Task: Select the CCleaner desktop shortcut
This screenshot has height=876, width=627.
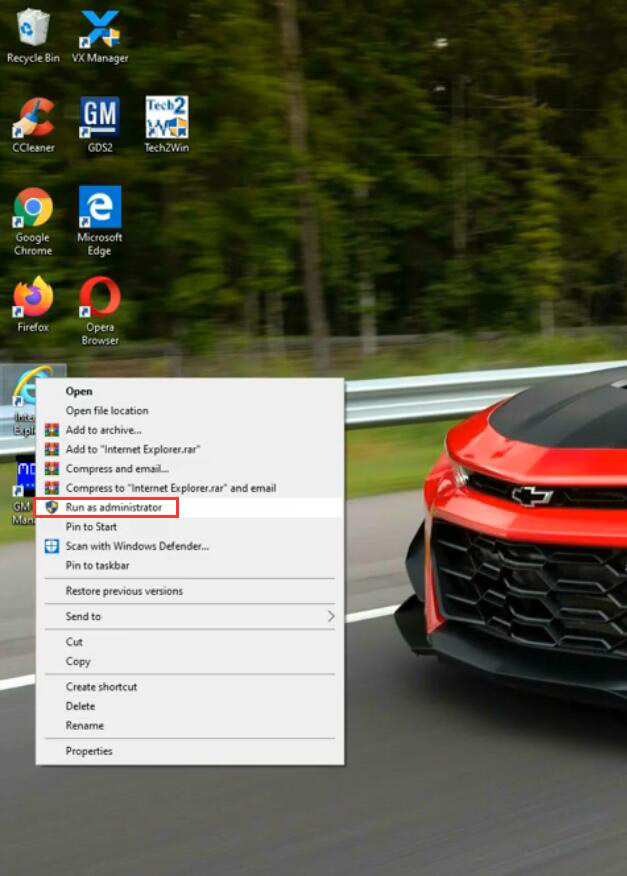Action: [33, 120]
